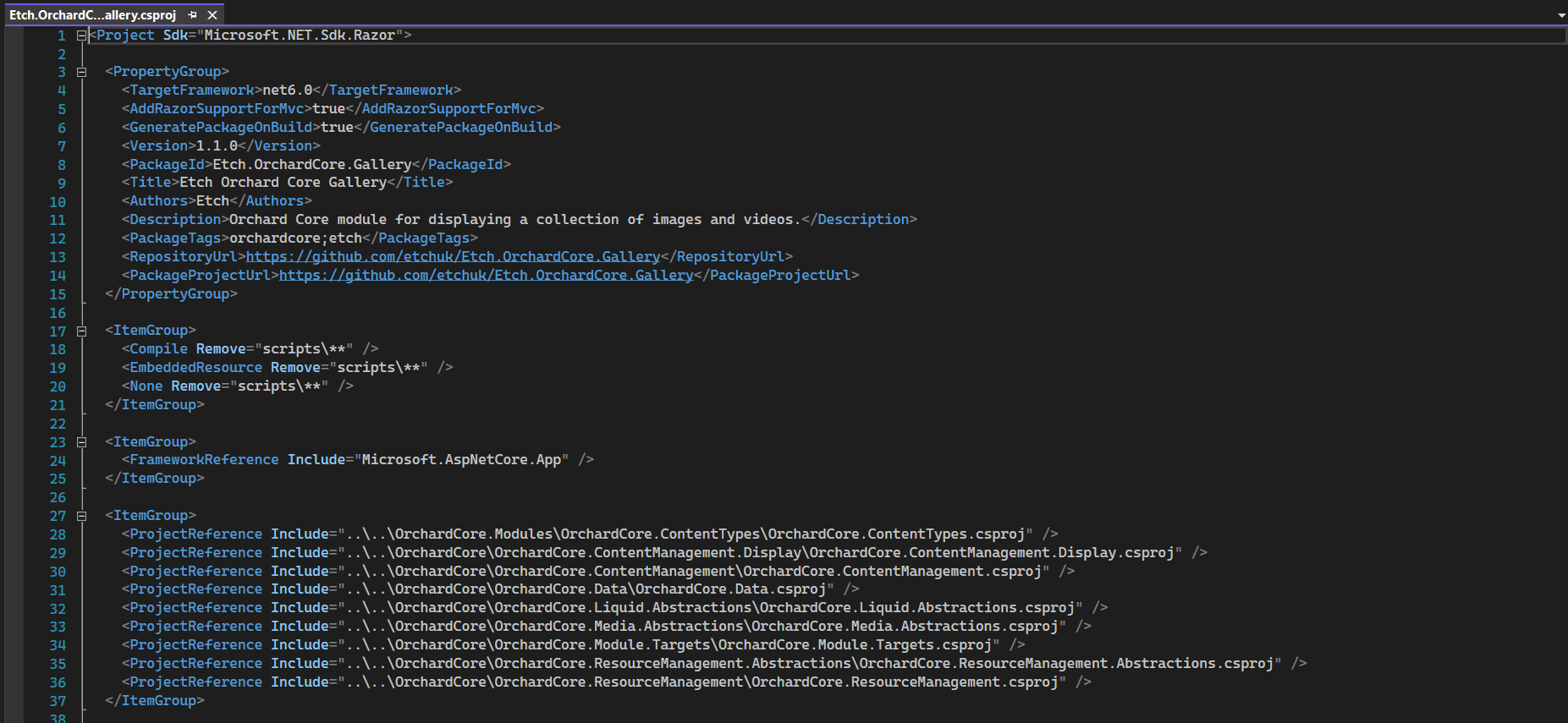Pin the Etch.OrchardC...allery.csproj tab
The height and width of the screenshot is (723, 1568).
(x=193, y=15)
